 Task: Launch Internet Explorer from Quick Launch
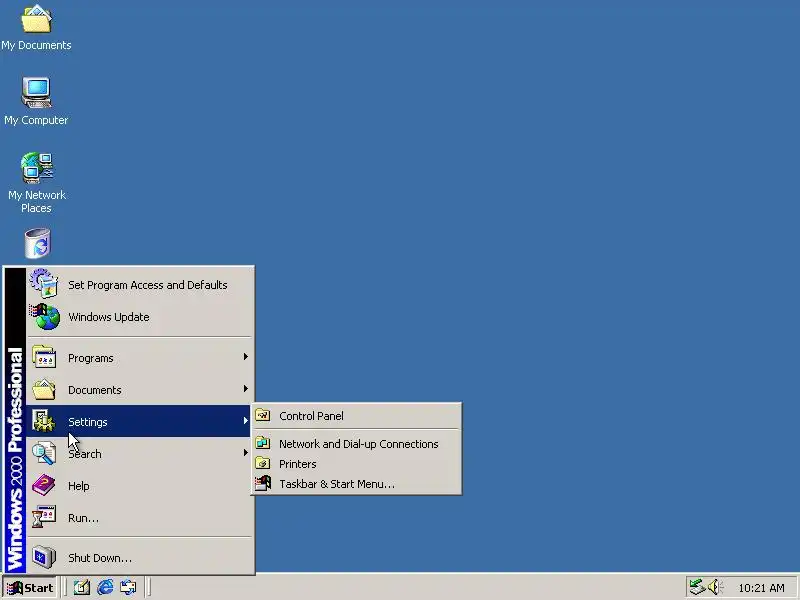tap(105, 587)
